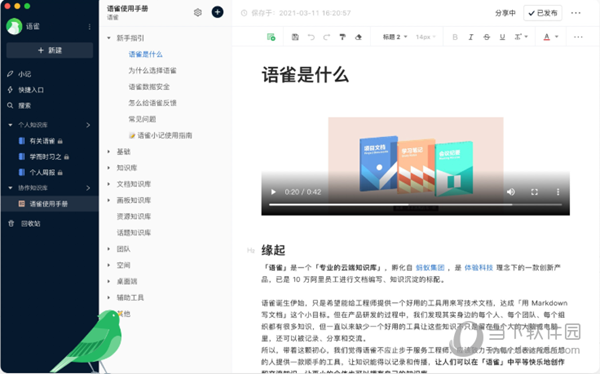The width and height of the screenshot is (600, 374).
Task: Click the dark round plus button
Action: 217,12
